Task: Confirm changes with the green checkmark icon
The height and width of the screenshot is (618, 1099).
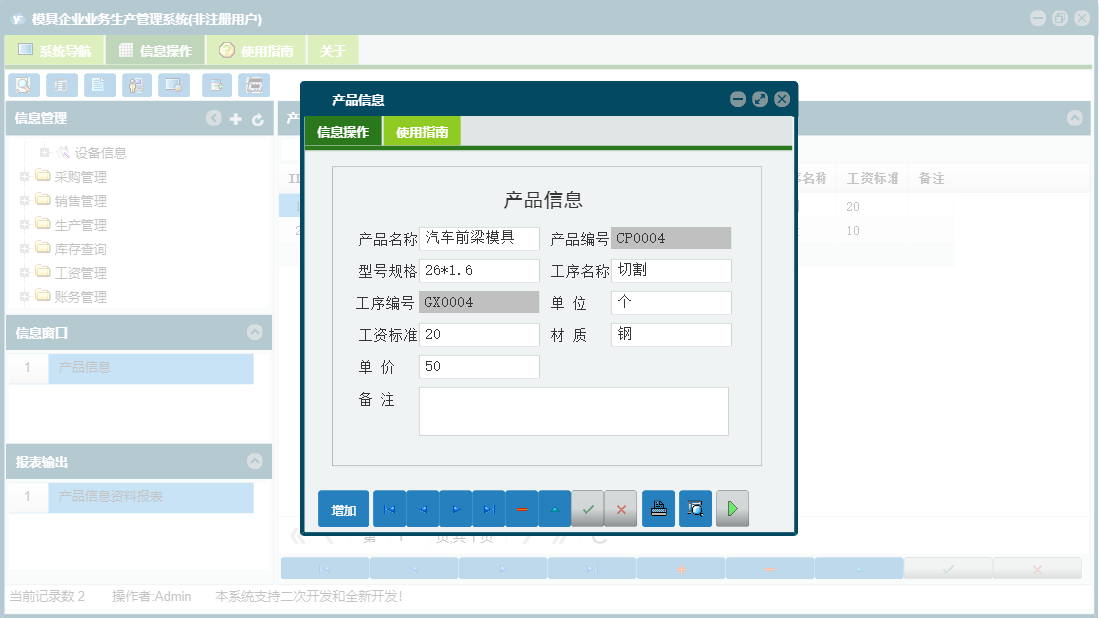Action: point(587,508)
